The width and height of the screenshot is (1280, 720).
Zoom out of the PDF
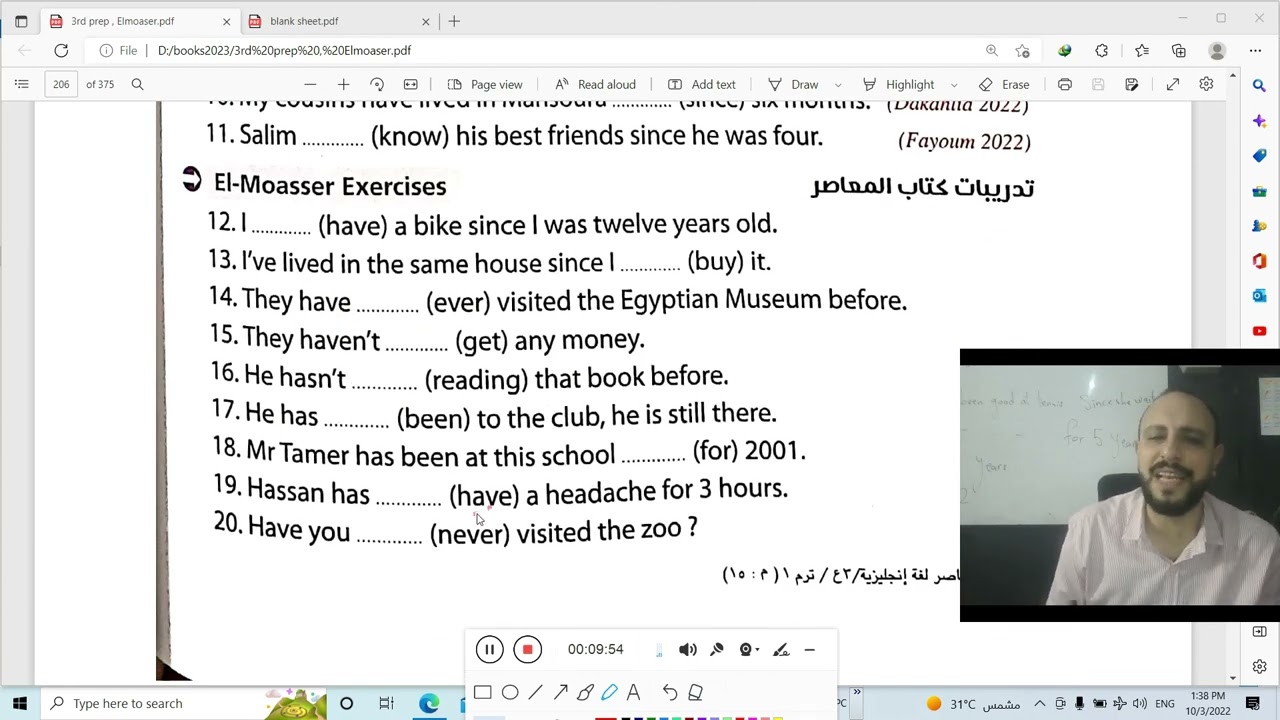coord(310,85)
